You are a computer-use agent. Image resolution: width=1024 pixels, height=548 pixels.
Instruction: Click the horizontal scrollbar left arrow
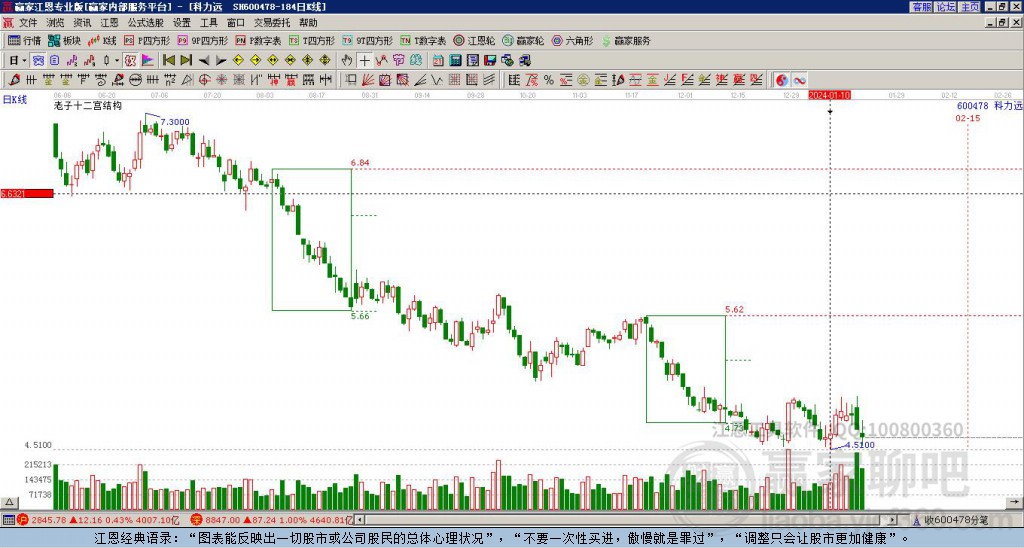(x=359, y=520)
